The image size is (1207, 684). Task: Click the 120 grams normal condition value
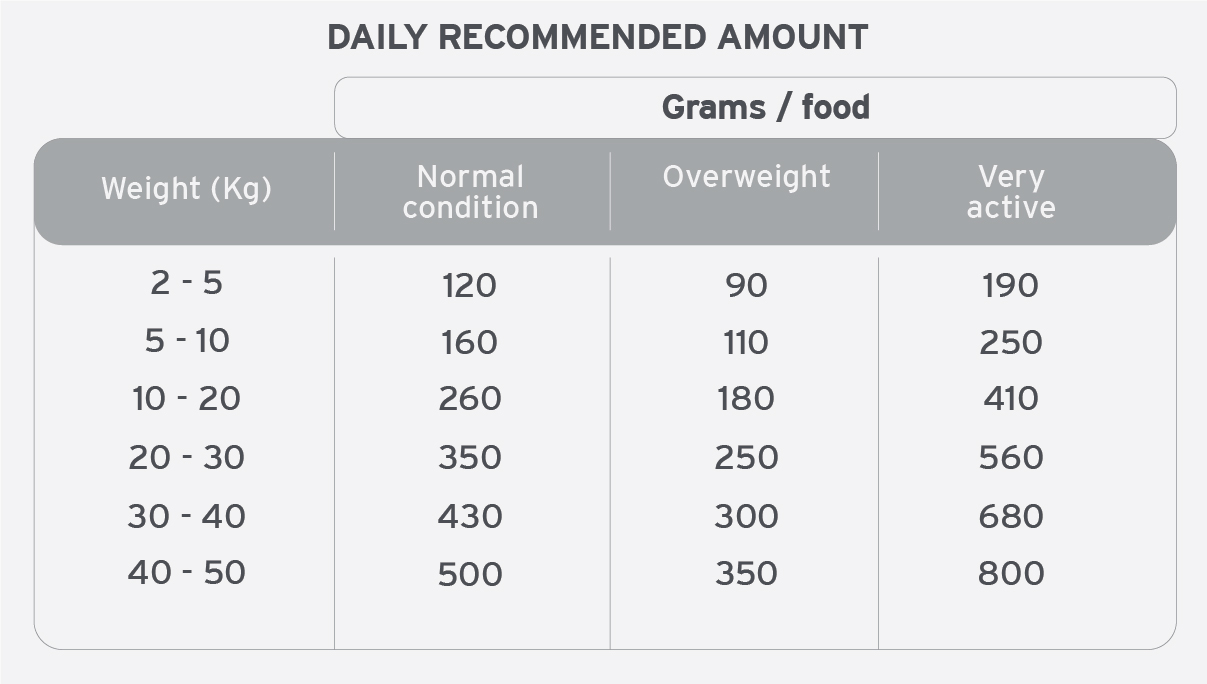[469, 285]
